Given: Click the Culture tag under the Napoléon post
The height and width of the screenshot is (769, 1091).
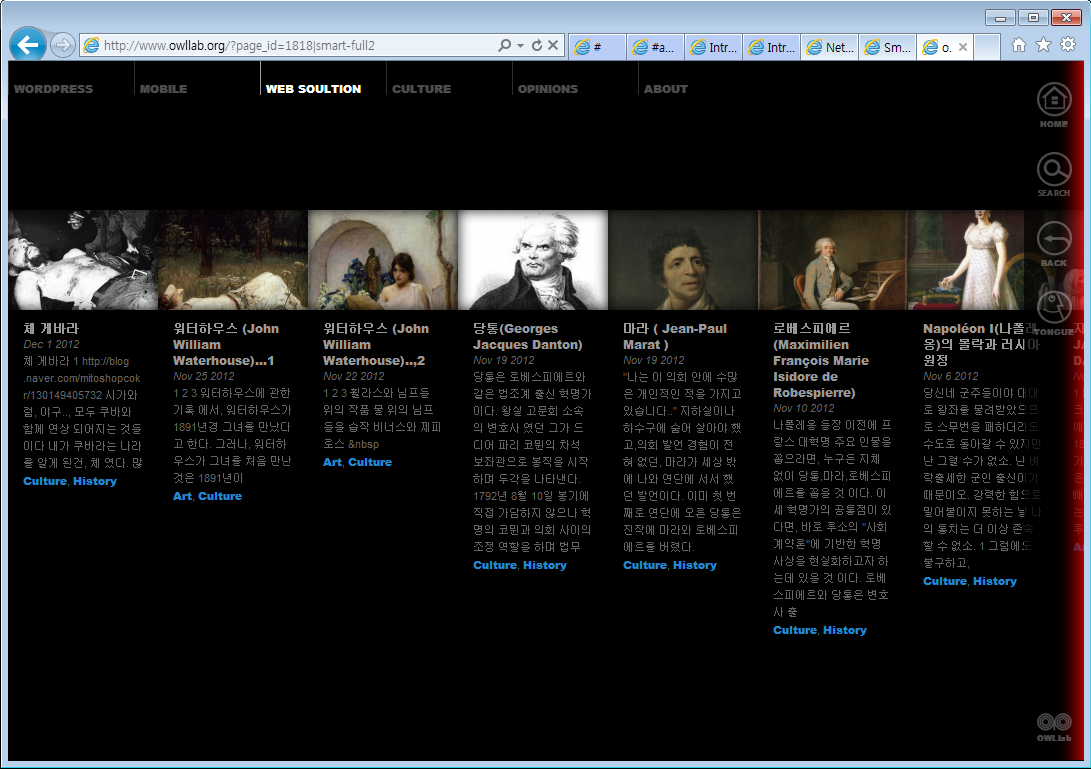Looking at the screenshot, I should click(945, 581).
